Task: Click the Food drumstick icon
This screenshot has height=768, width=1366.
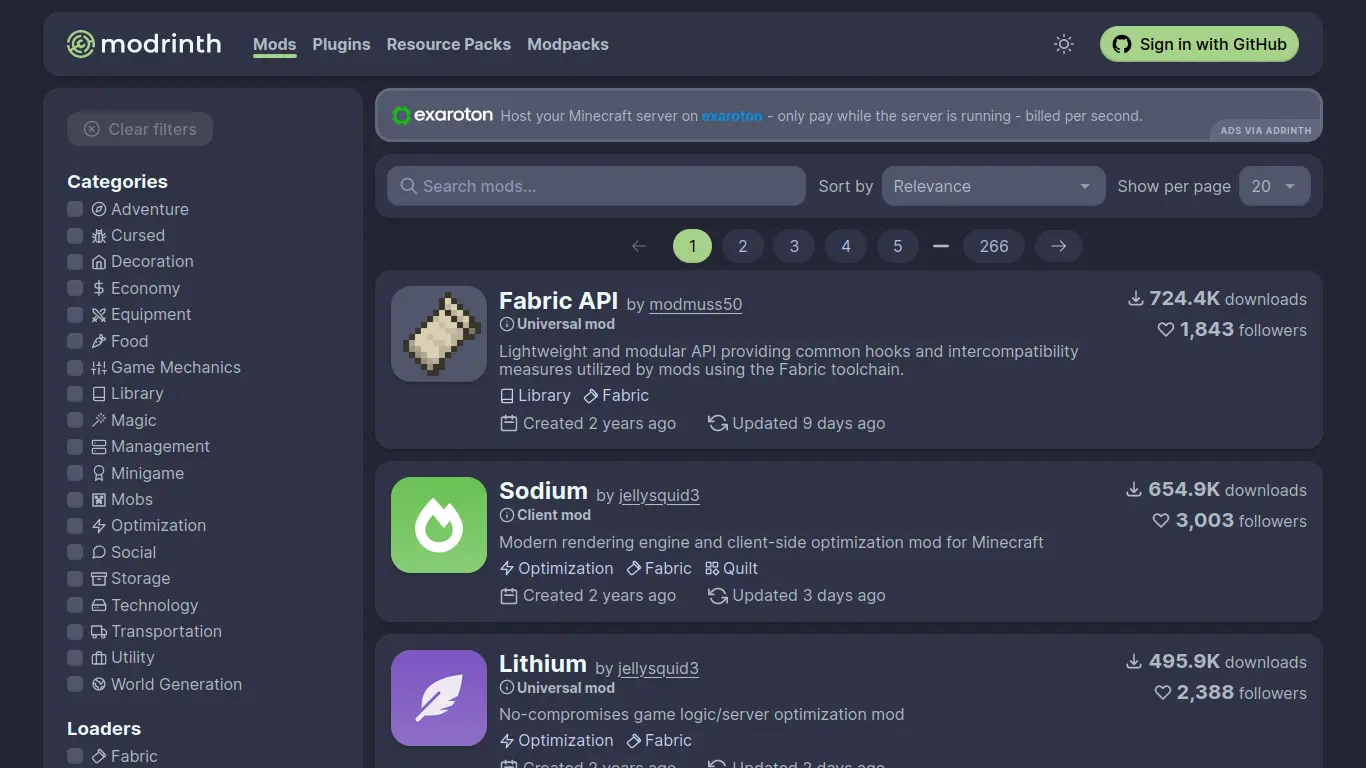Action: (x=99, y=341)
